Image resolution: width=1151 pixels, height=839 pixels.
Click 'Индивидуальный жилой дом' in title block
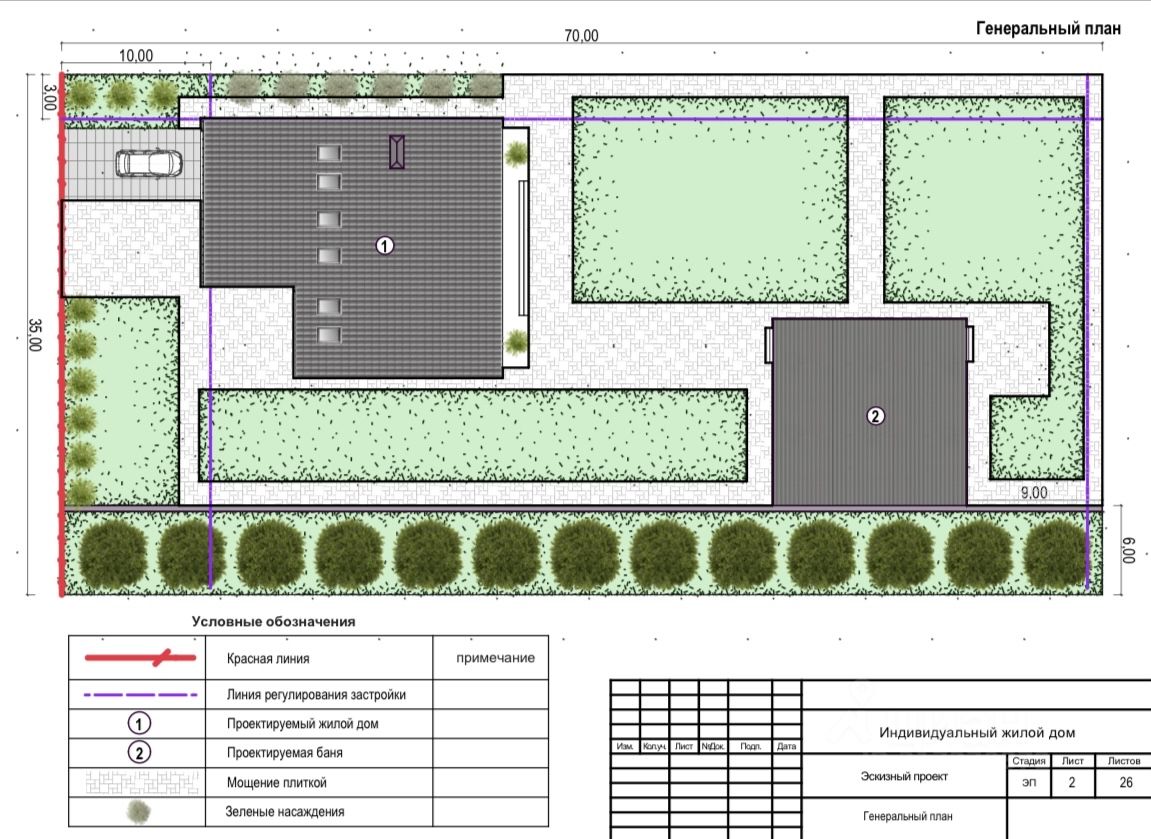click(977, 733)
